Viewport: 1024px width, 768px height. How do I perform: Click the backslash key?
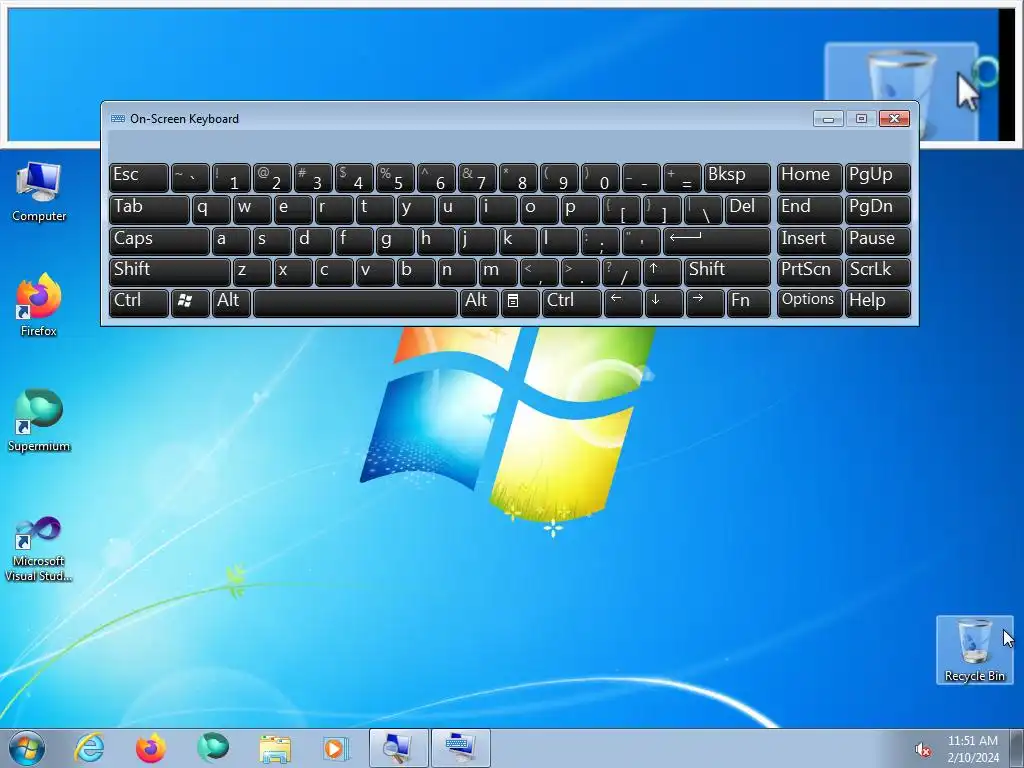pos(703,209)
